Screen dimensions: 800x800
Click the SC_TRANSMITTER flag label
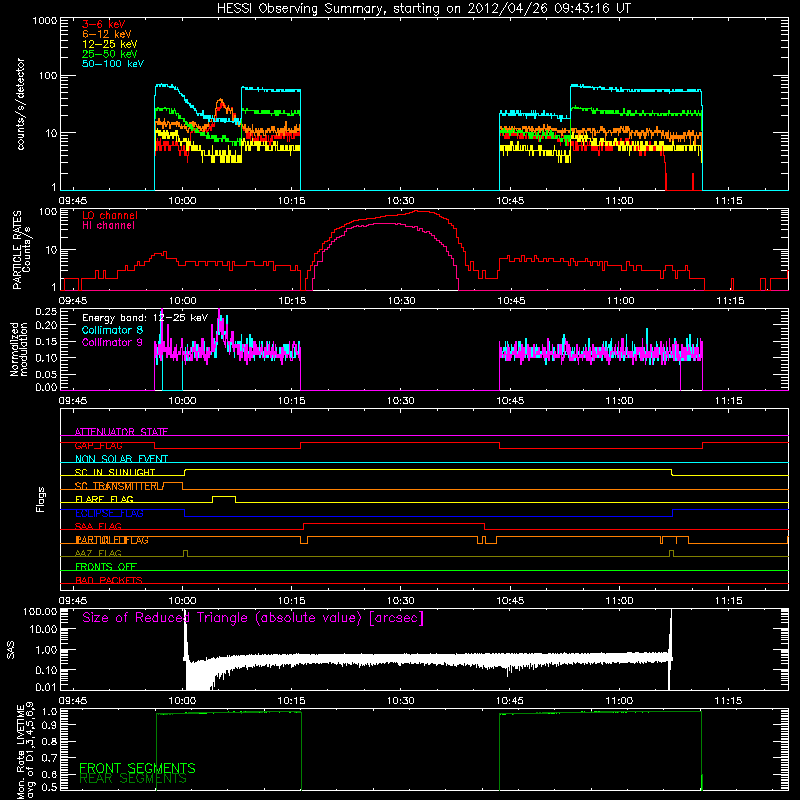[x=118, y=486]
